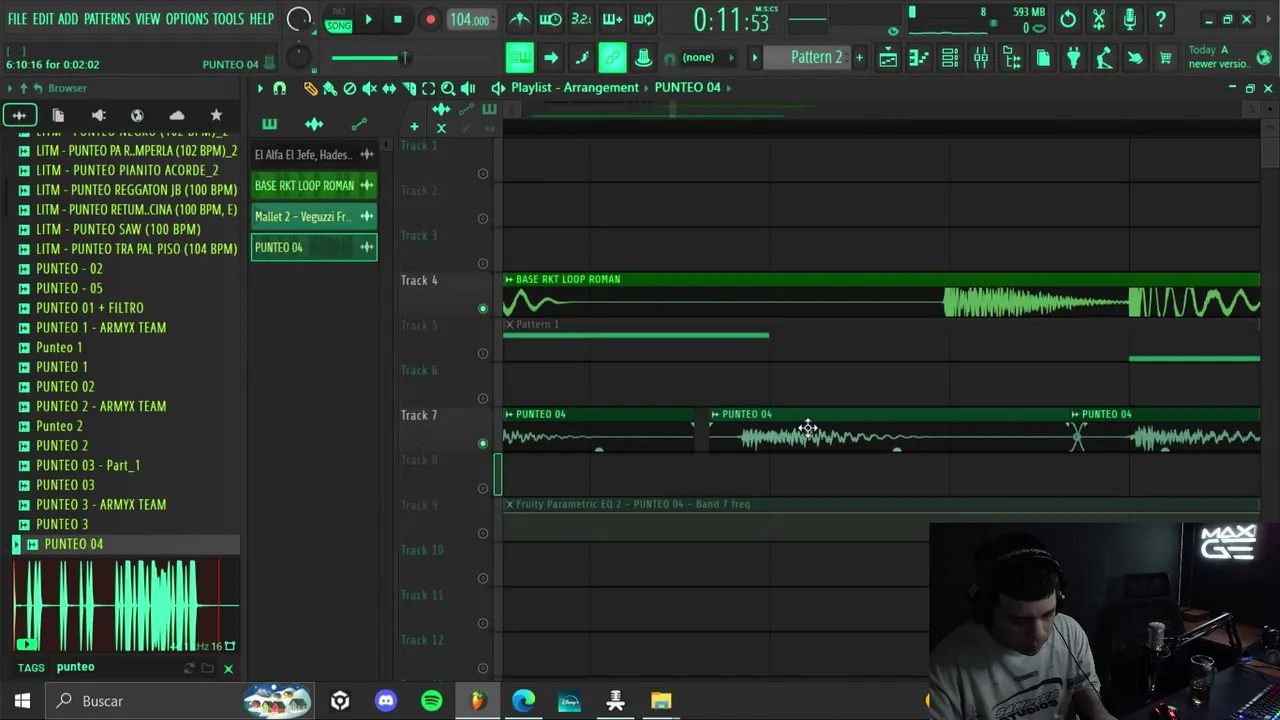The image size is (1280, 720).
Task: Open the browser globe online tab
Action: click(137, 115)
